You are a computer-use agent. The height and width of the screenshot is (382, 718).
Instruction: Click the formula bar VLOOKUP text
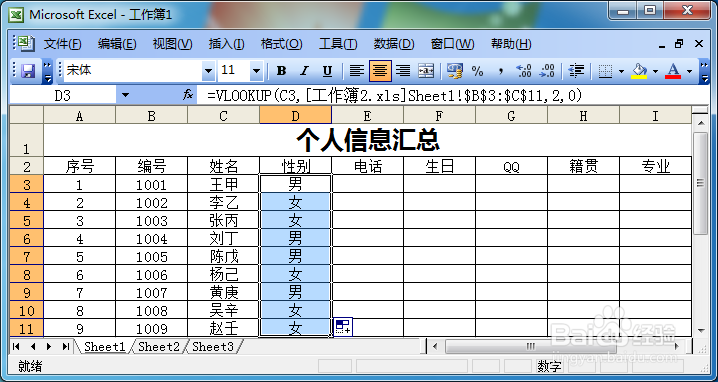pyautogui.click(x=394, y=95)
